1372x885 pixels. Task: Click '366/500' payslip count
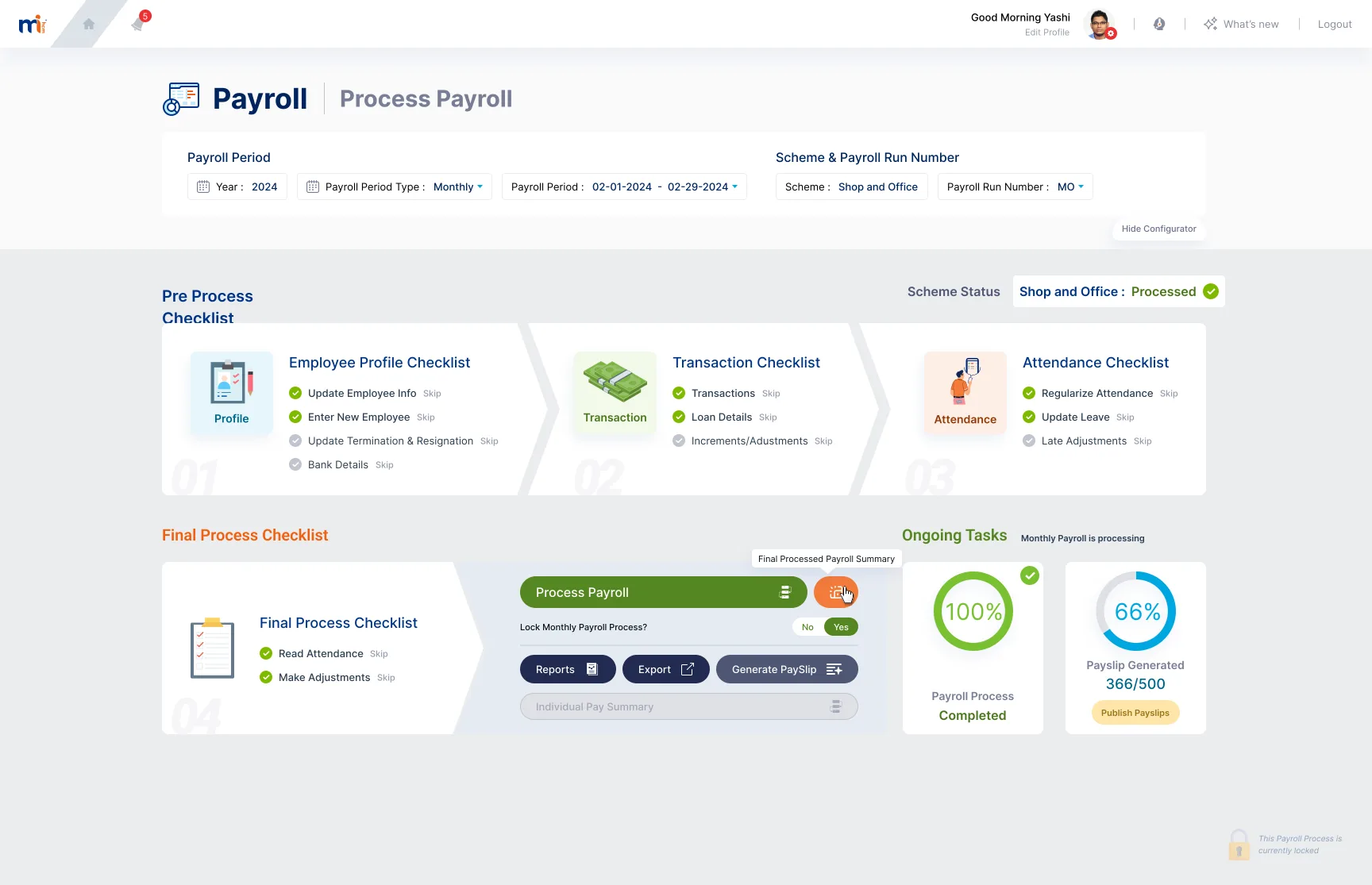[1135, 684]
